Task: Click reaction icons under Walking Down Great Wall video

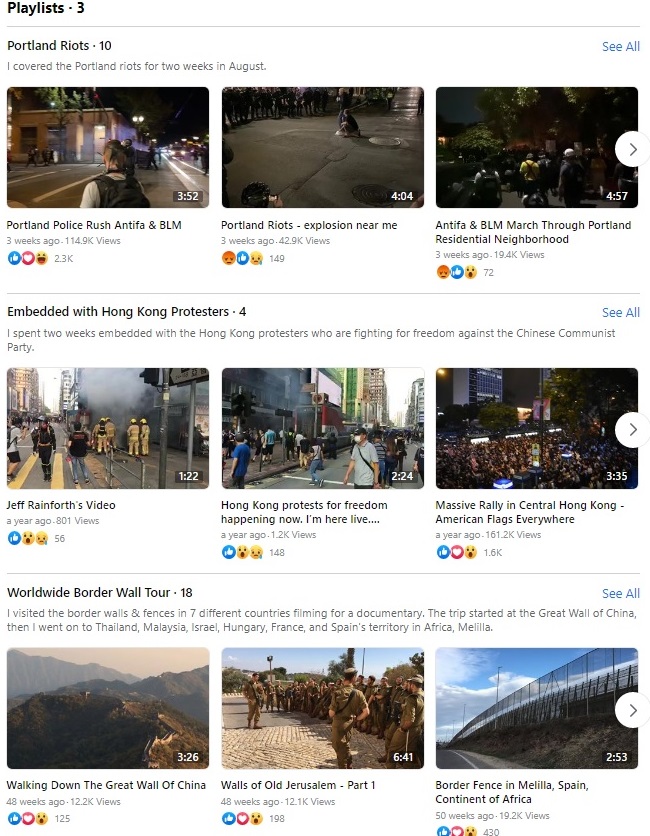Action: [28, 818]
